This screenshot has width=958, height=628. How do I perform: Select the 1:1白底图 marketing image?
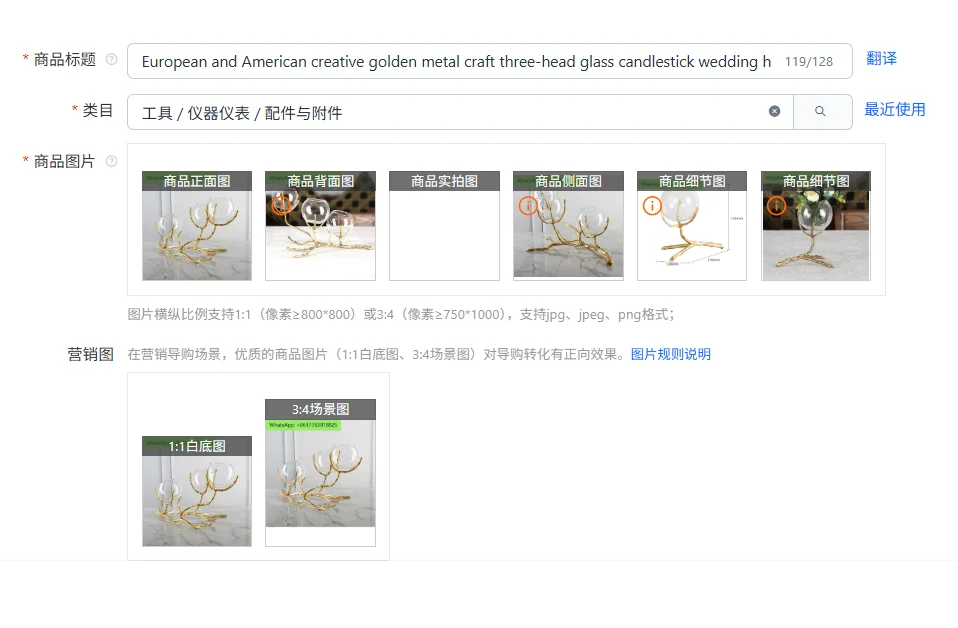tap(197, 491)
